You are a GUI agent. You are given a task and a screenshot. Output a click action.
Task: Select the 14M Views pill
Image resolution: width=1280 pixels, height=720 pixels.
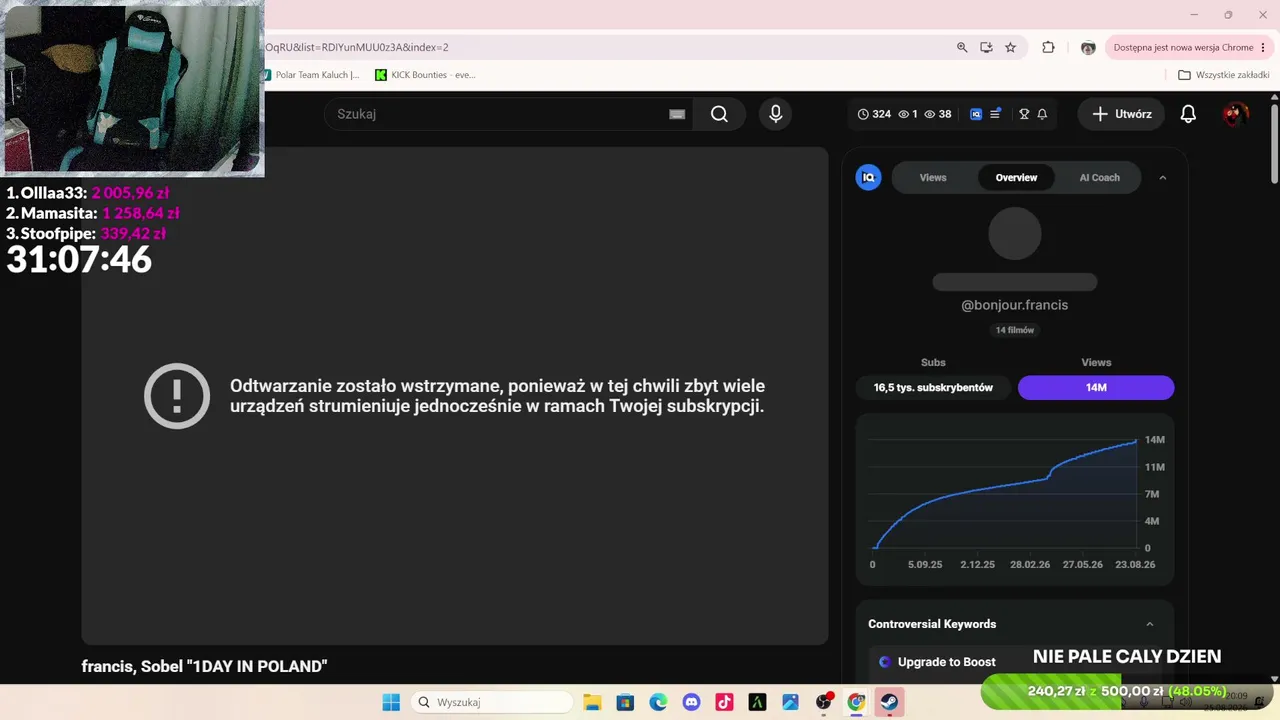coord(1096,387)
